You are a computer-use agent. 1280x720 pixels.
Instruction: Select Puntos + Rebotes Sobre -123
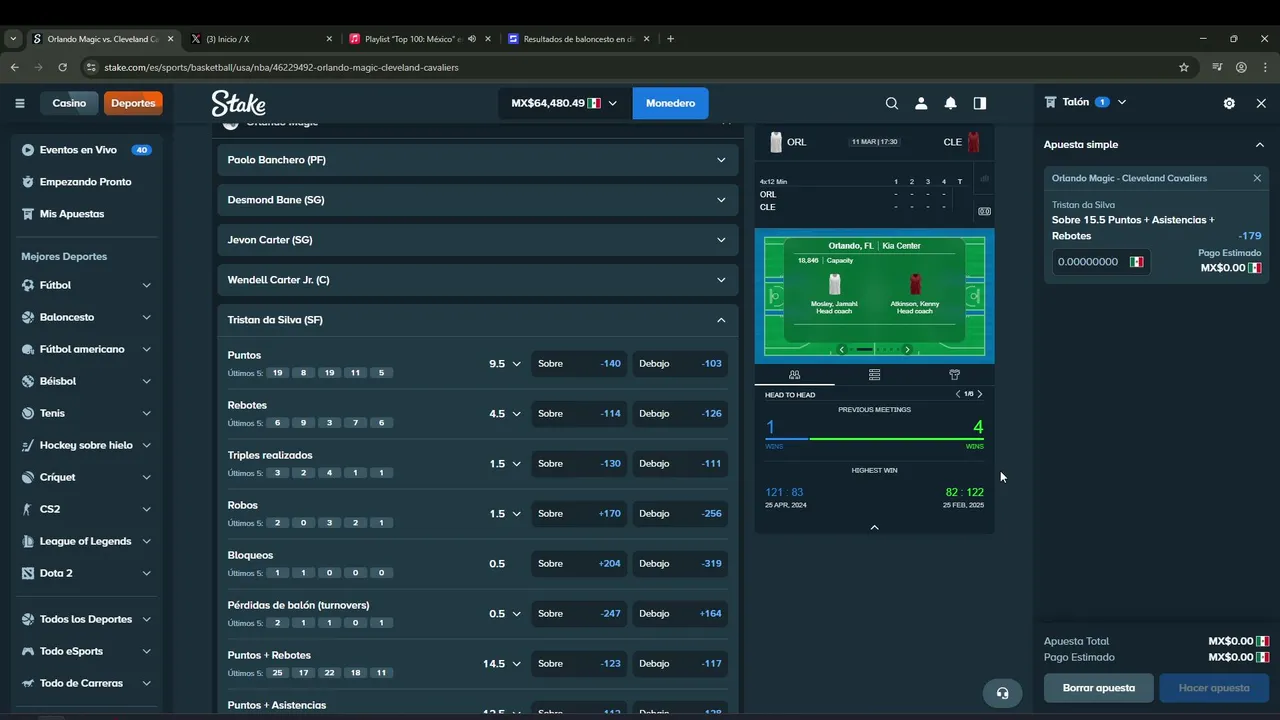(579, 664)
